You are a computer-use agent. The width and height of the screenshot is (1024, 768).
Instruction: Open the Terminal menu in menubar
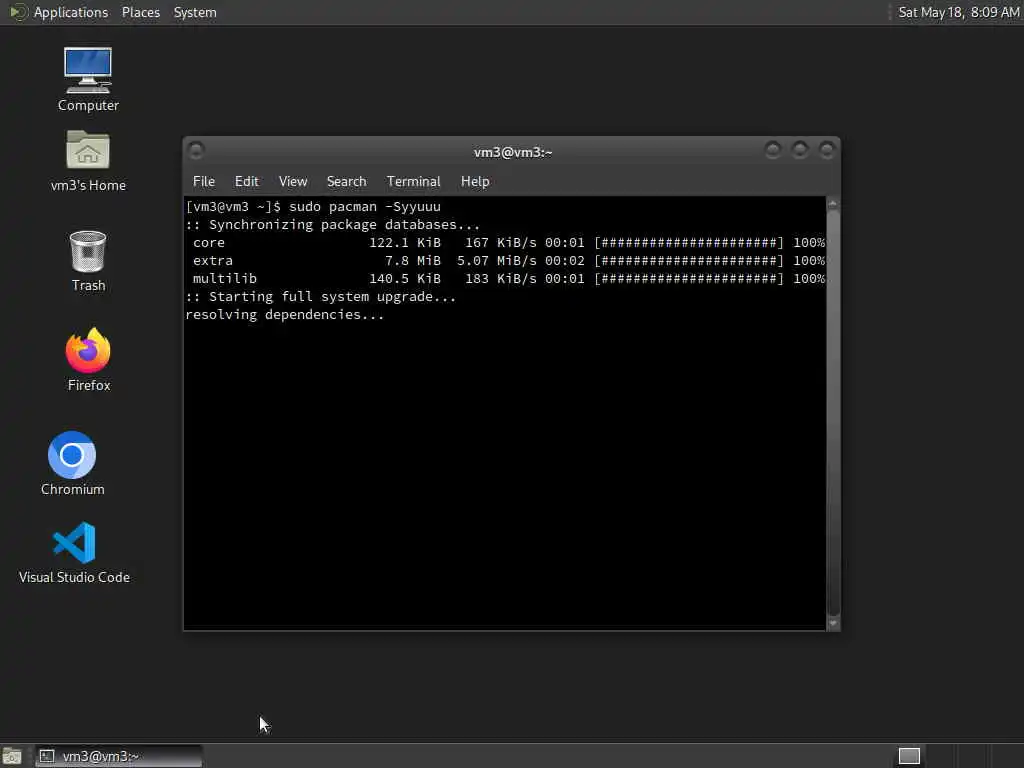(x=413, y=182)
